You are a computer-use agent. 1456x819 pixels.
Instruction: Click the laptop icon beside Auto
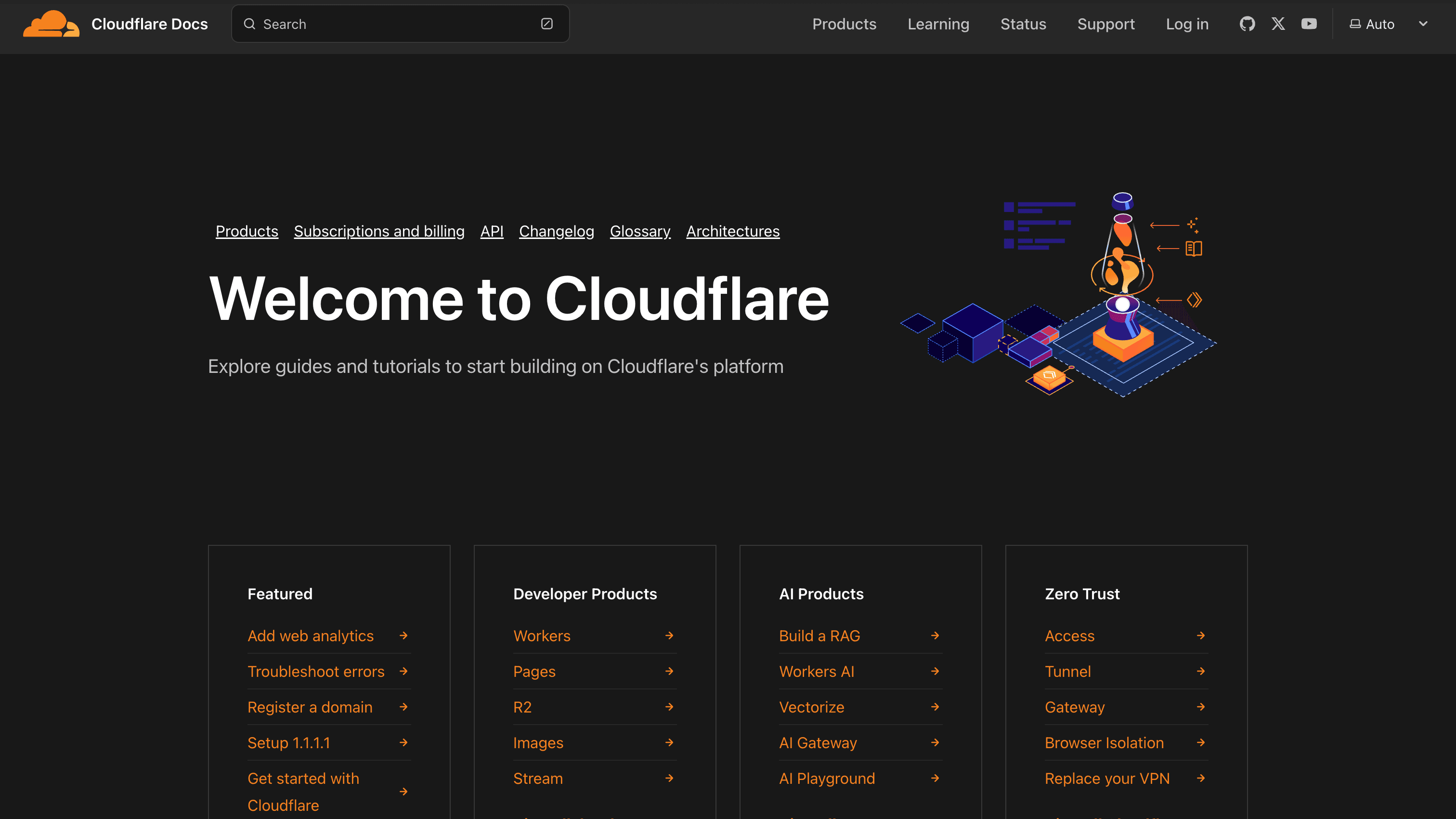[1355, 24]
